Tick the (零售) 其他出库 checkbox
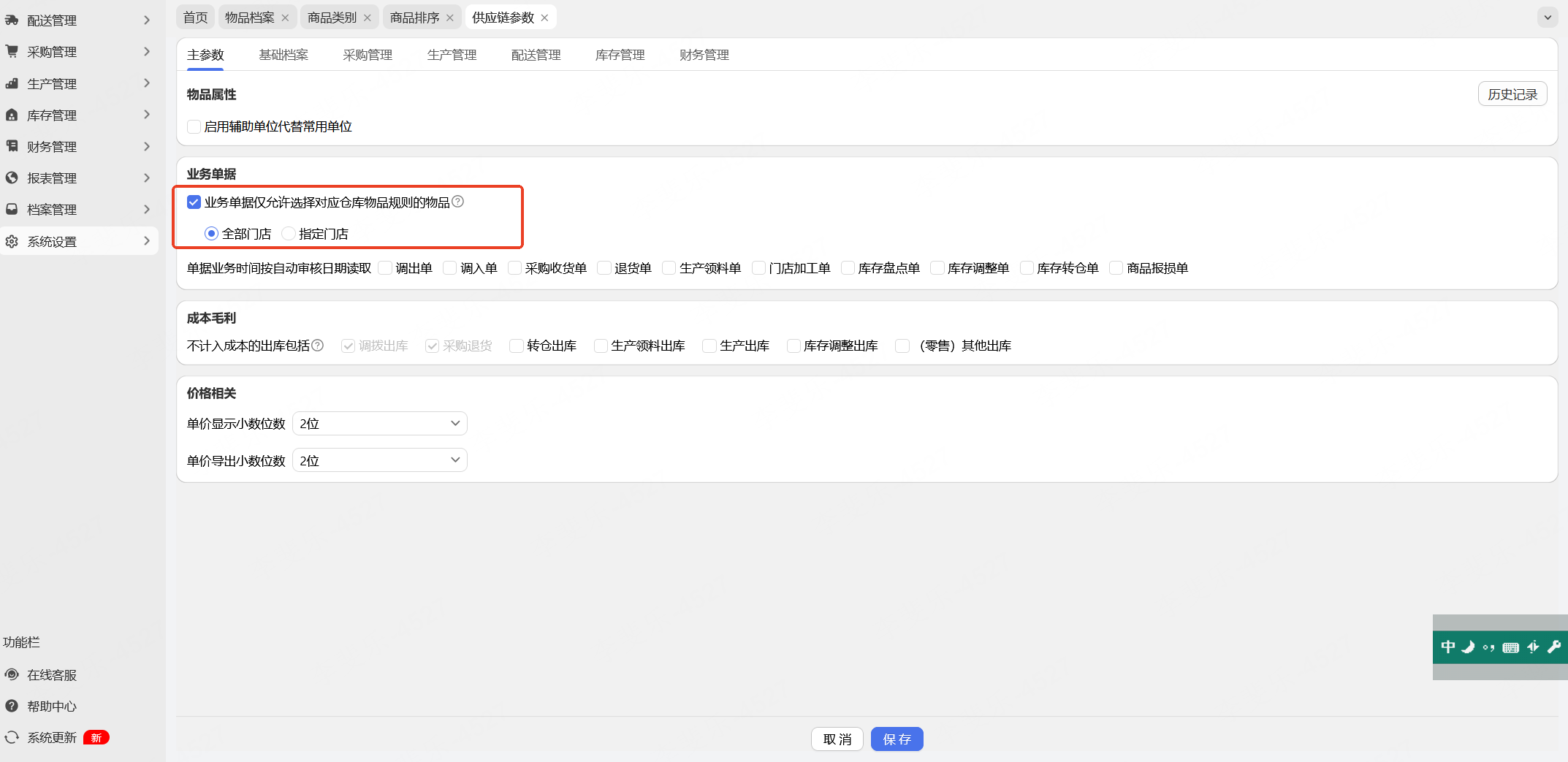Image resolution: width=1568 pixels, height=762 pixels. [x=903, y=346]
